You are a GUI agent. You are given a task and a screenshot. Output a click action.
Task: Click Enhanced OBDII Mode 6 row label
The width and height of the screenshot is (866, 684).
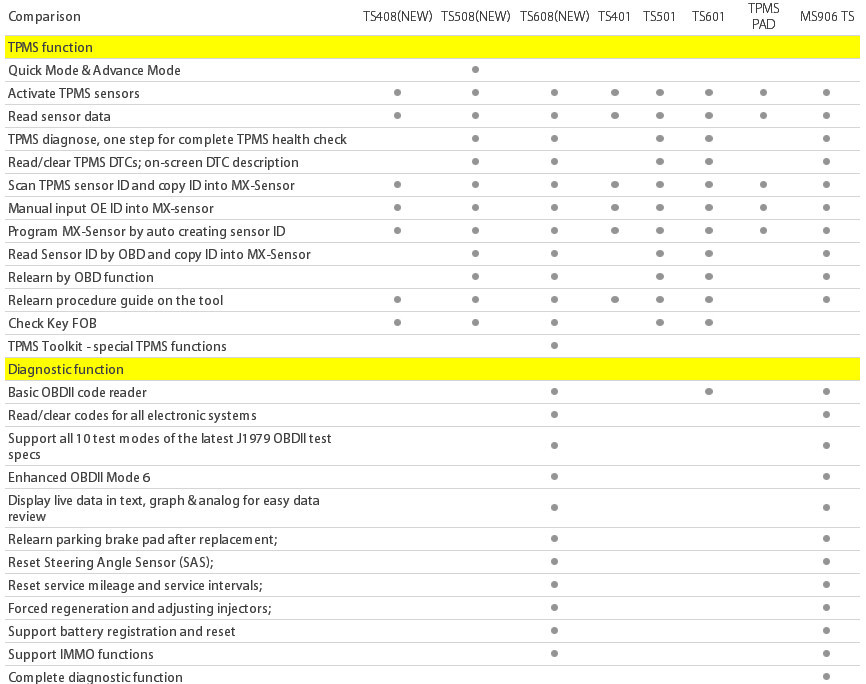[79, 477]
